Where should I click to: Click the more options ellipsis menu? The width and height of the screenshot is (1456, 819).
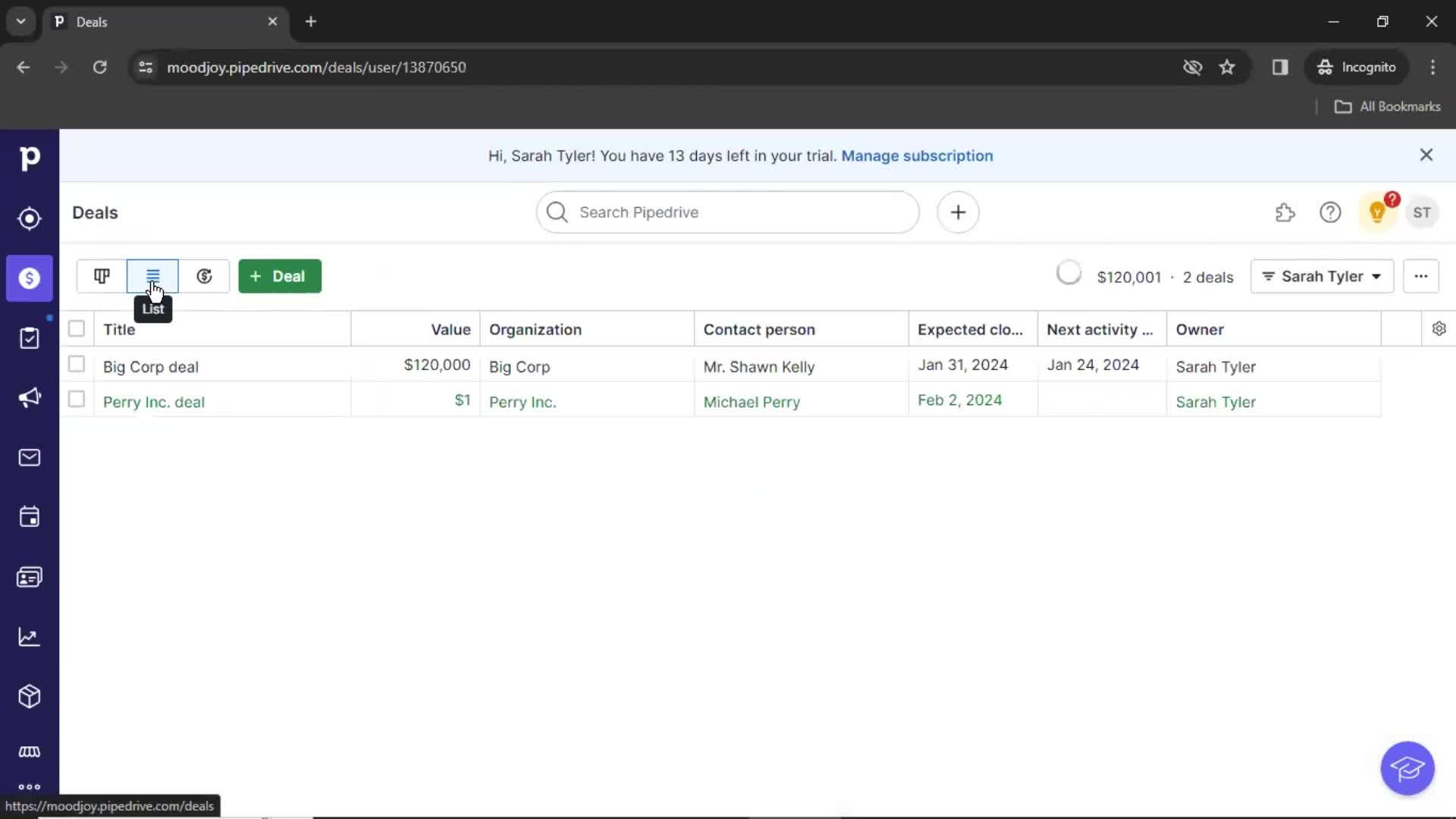[x=1420, y=276]
